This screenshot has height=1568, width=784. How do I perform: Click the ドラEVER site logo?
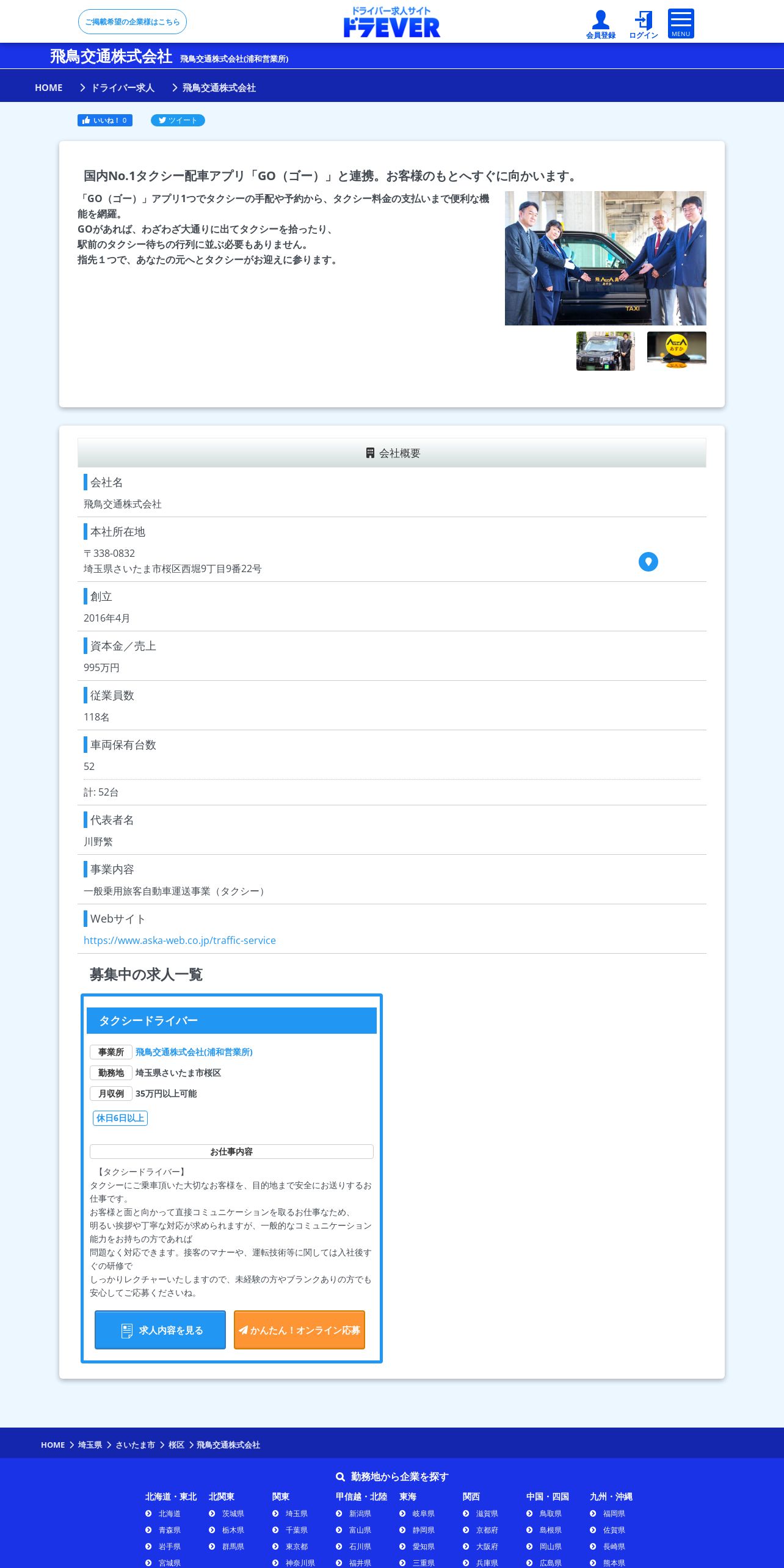click(x=391, y=22)
